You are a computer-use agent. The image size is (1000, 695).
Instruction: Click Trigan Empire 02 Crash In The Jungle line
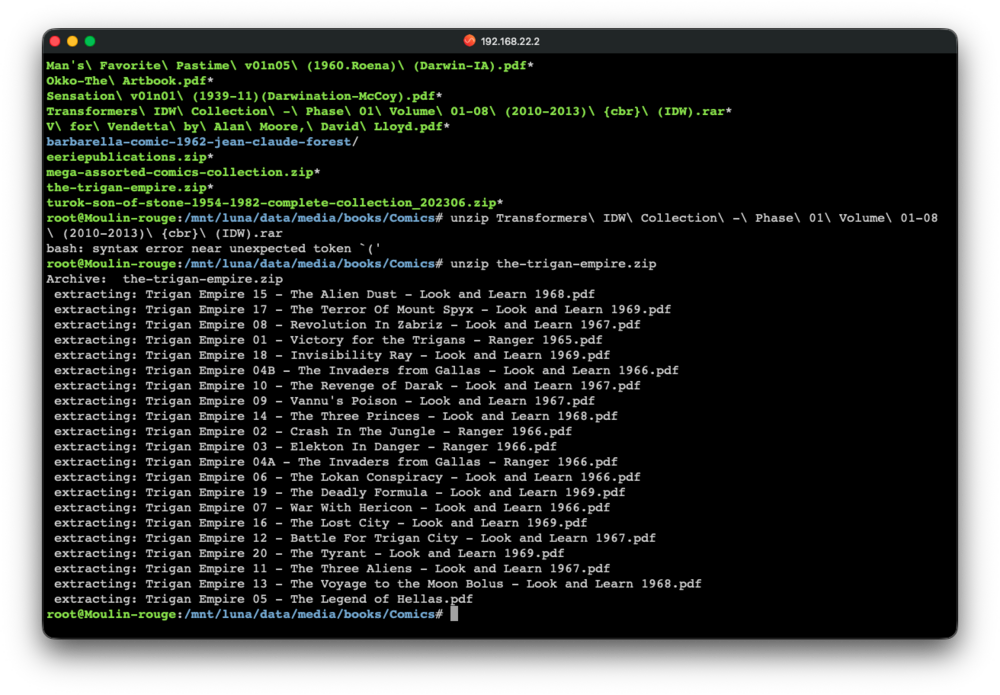coord(312,432)
